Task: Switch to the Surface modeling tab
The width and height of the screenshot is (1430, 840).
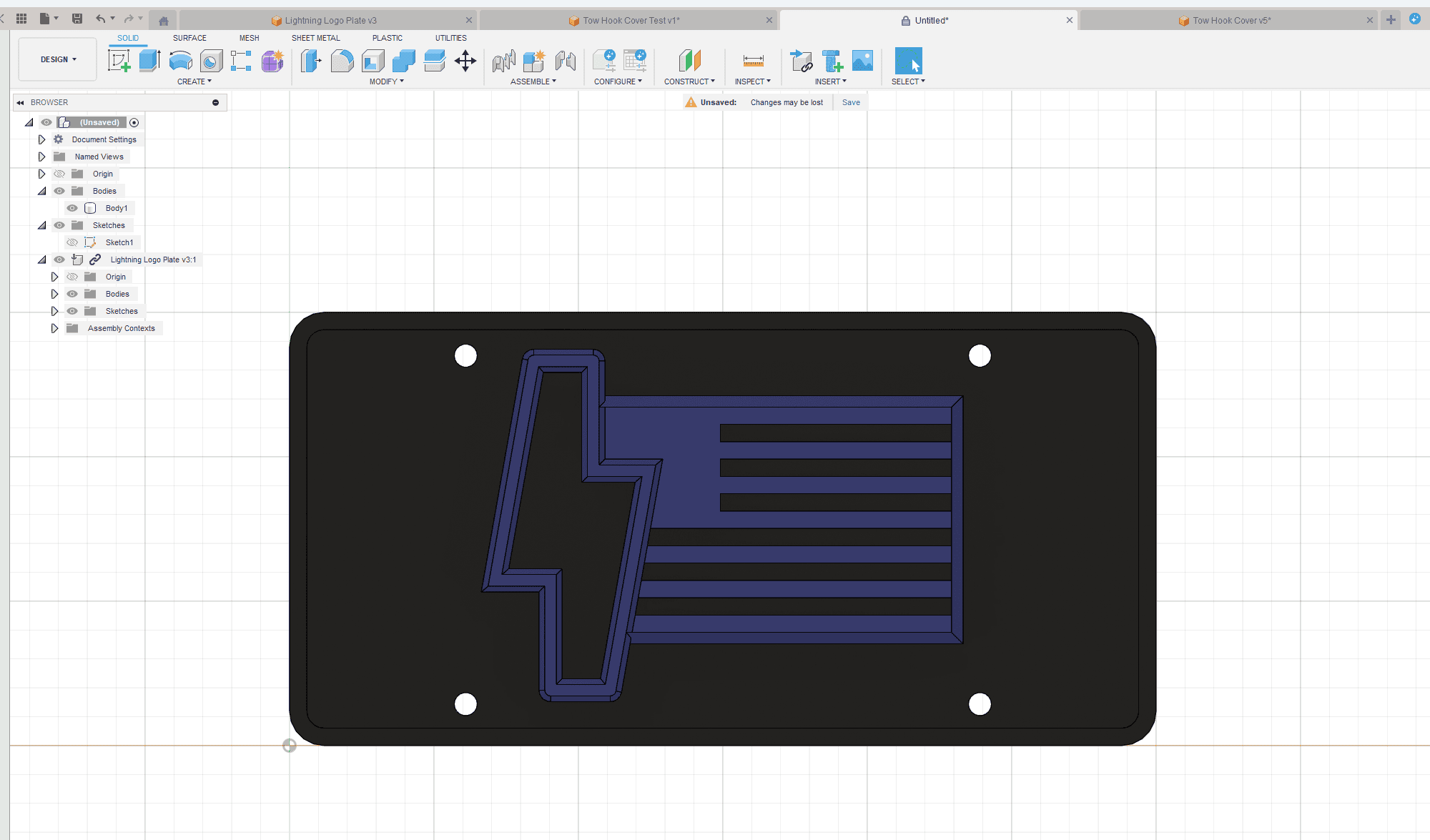Action: tap(189, 38)
